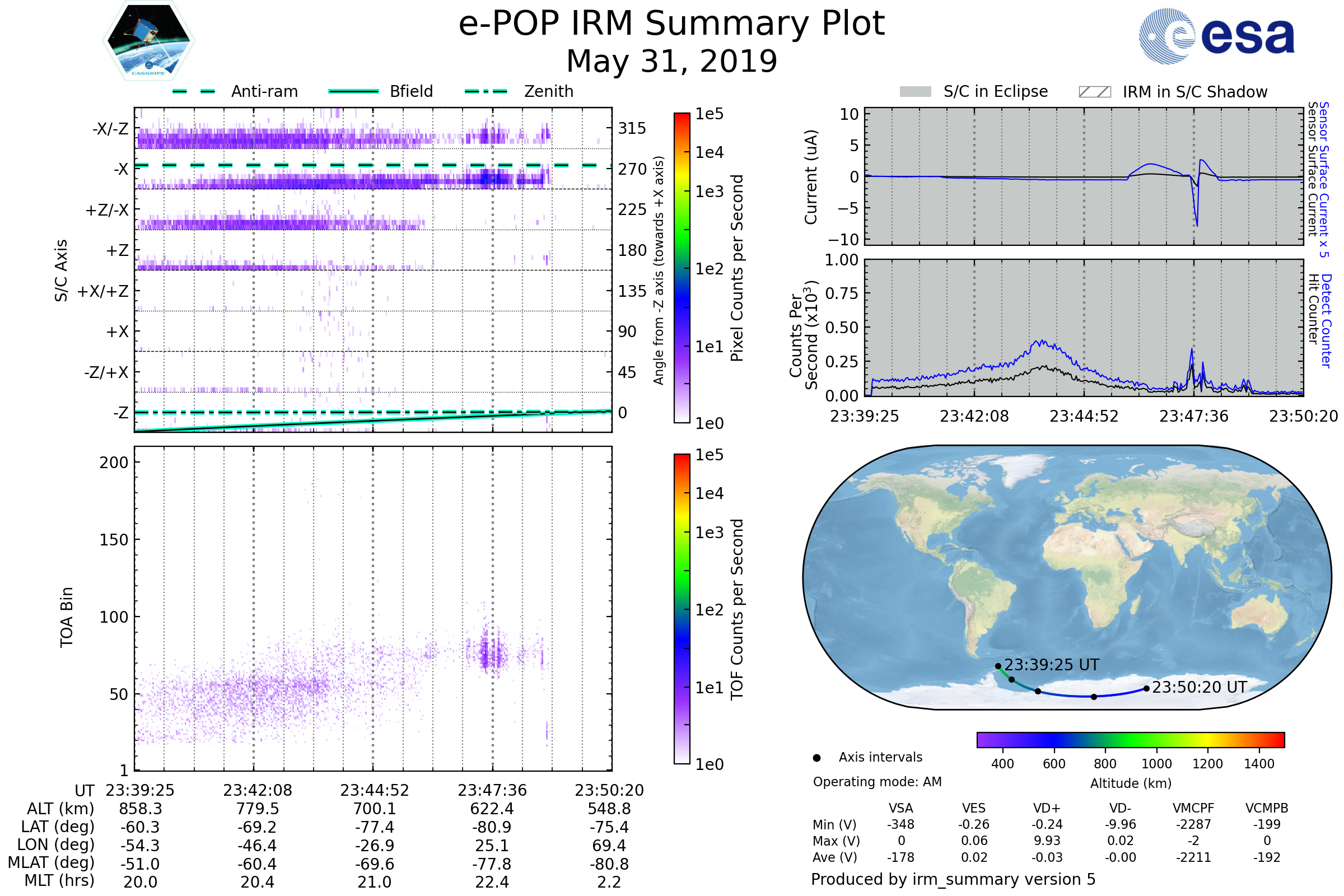Click the S/C in Eclipse gray swatch
Screen dimensions: 1344x896
[x=915, y=92]
